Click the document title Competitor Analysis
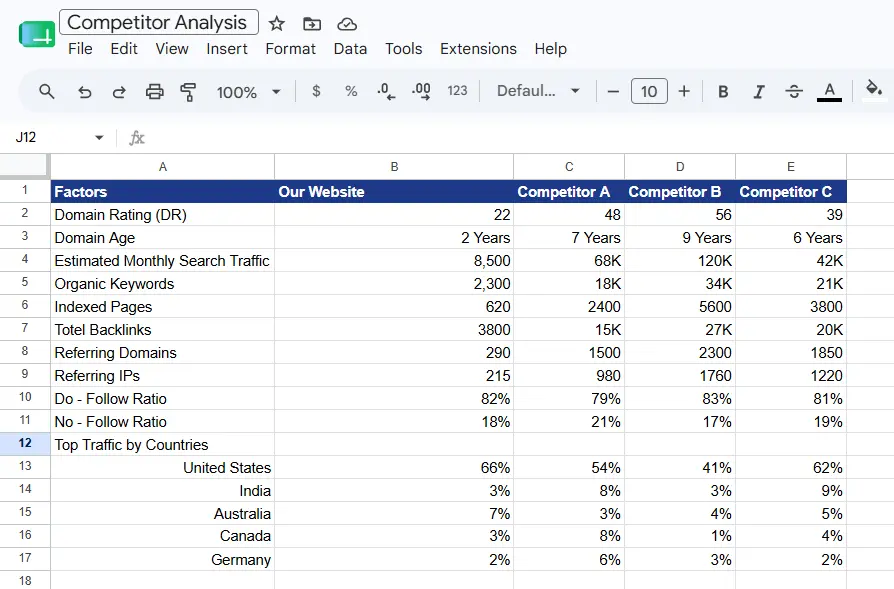This screenshot has height=589, width=894. point(159,22)
